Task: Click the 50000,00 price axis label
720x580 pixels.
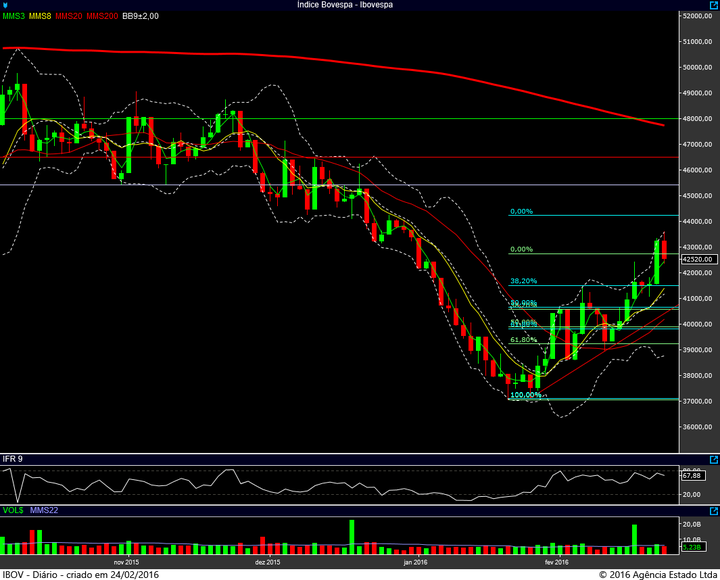Action: tap(698, 68)
